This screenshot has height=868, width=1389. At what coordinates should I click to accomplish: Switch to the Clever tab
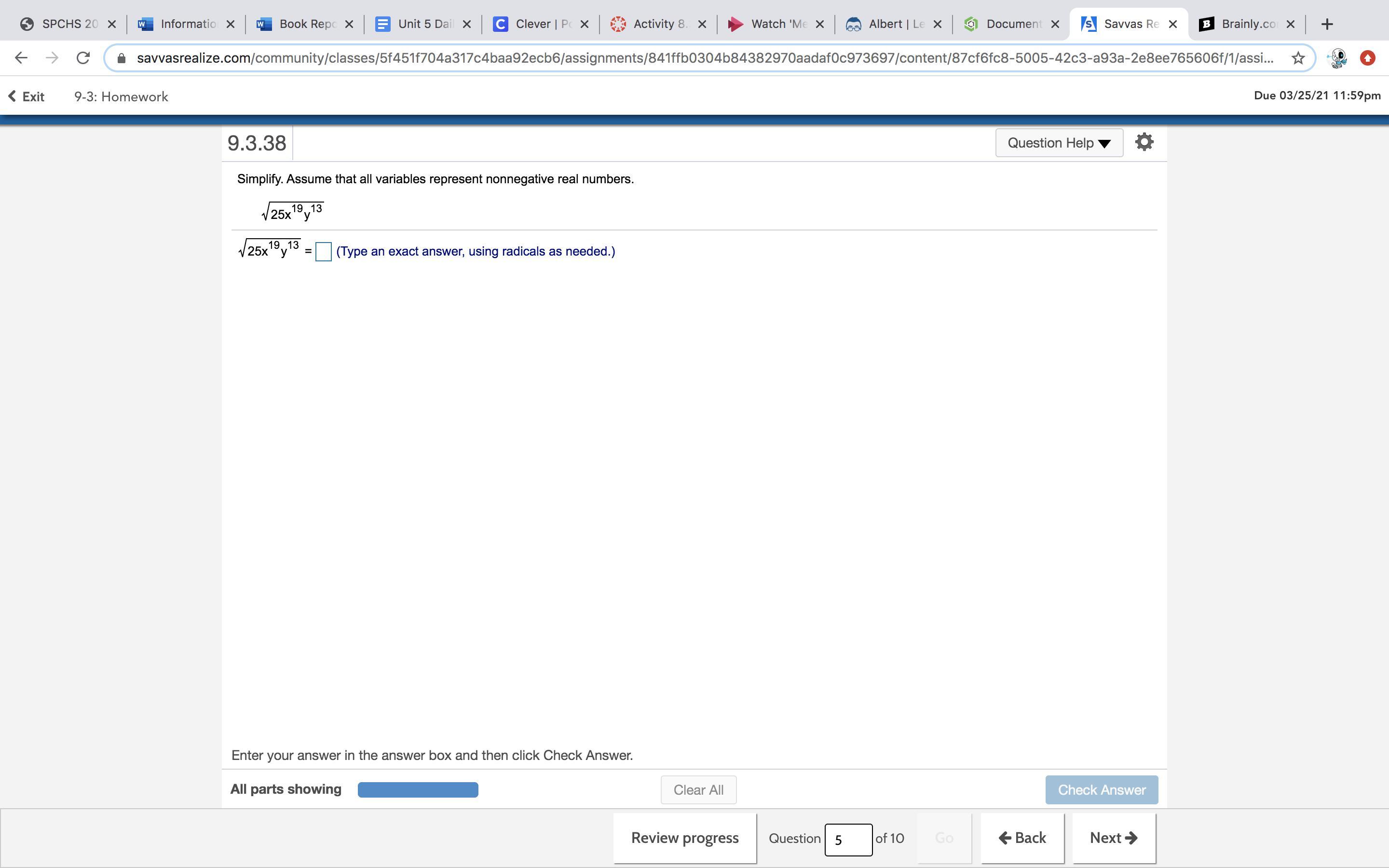click(534, 24)
